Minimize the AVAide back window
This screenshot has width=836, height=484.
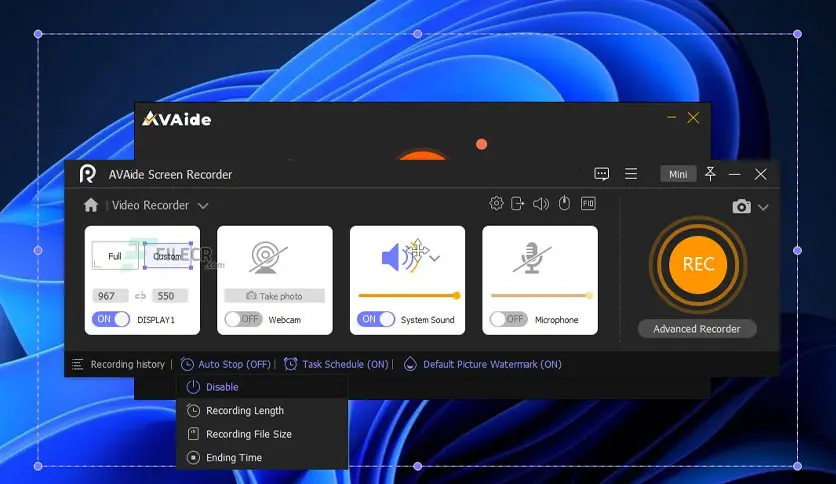pyautogui.click(x=671, y=117)
